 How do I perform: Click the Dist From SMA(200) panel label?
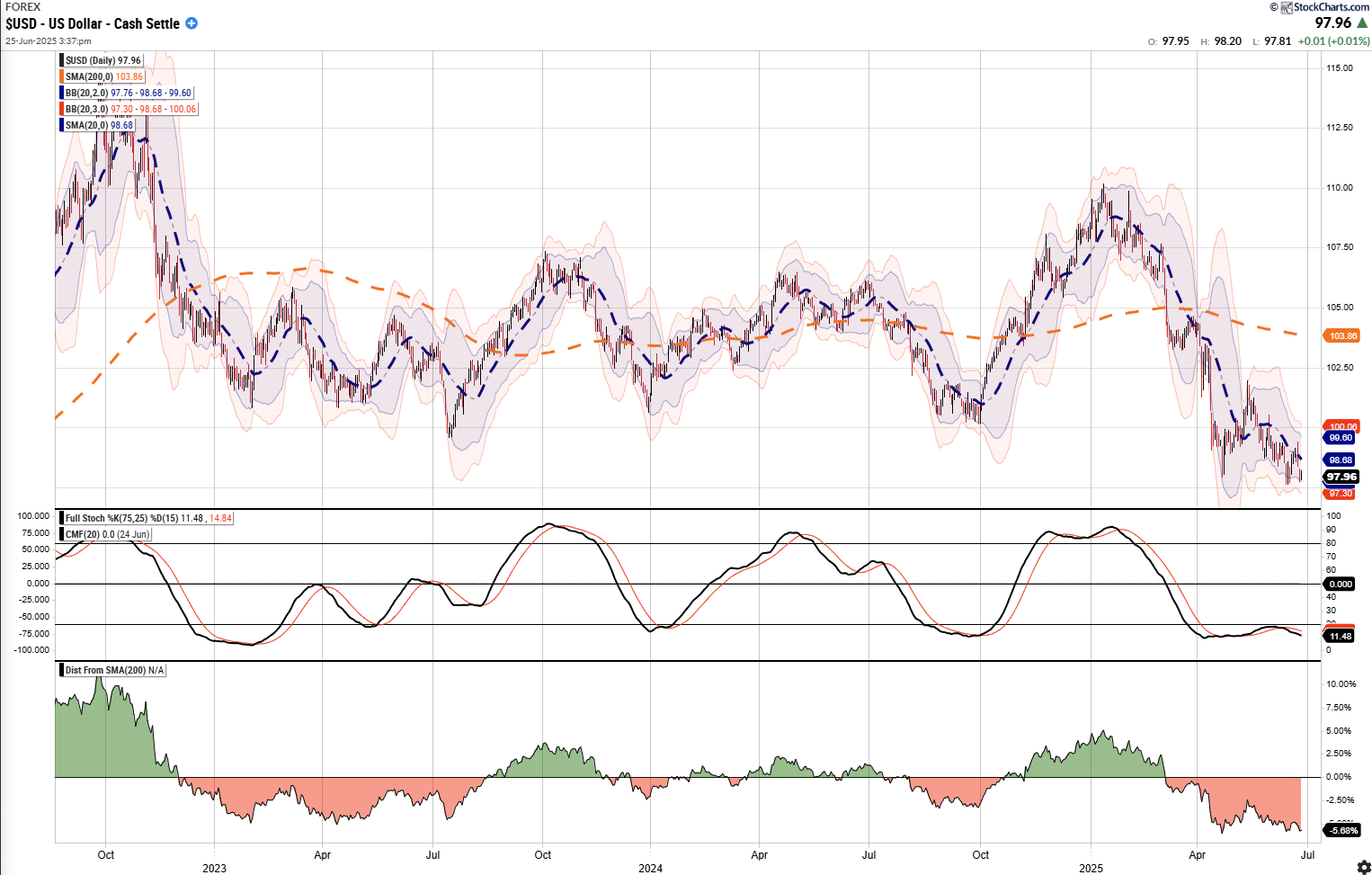click(x=113, y=670)
